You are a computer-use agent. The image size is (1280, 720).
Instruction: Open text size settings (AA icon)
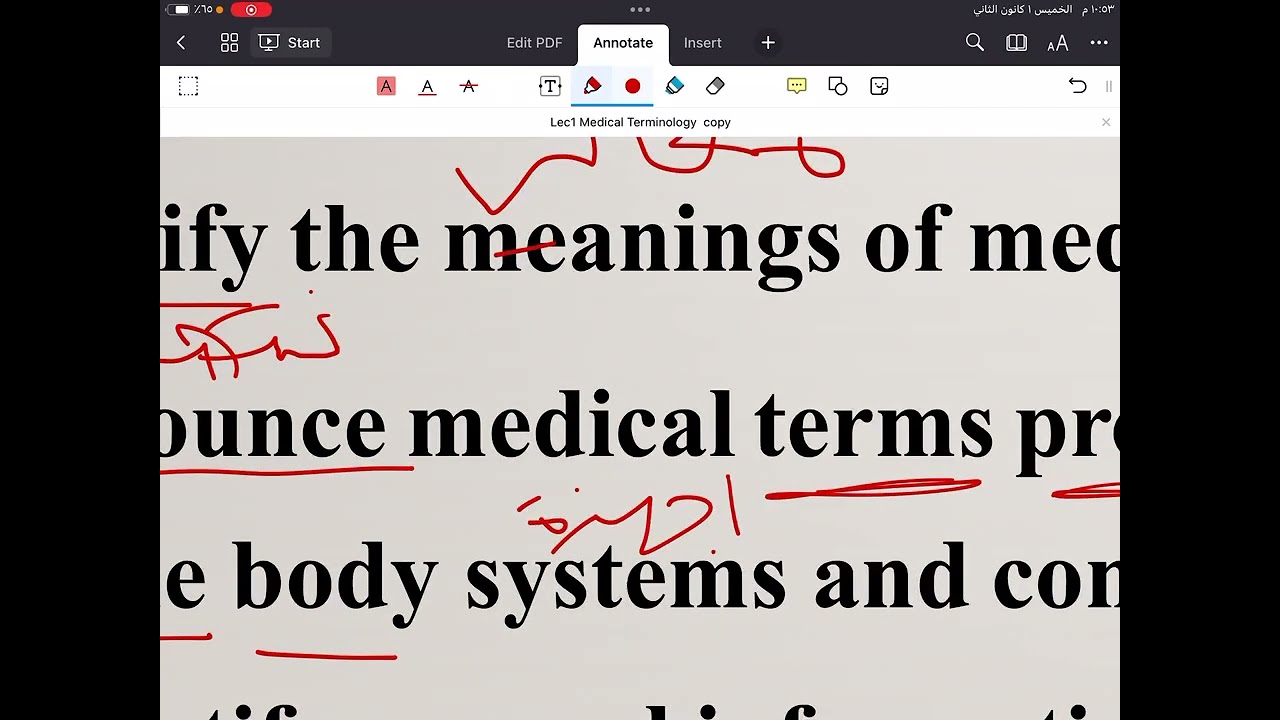(x=1057, y=43)
